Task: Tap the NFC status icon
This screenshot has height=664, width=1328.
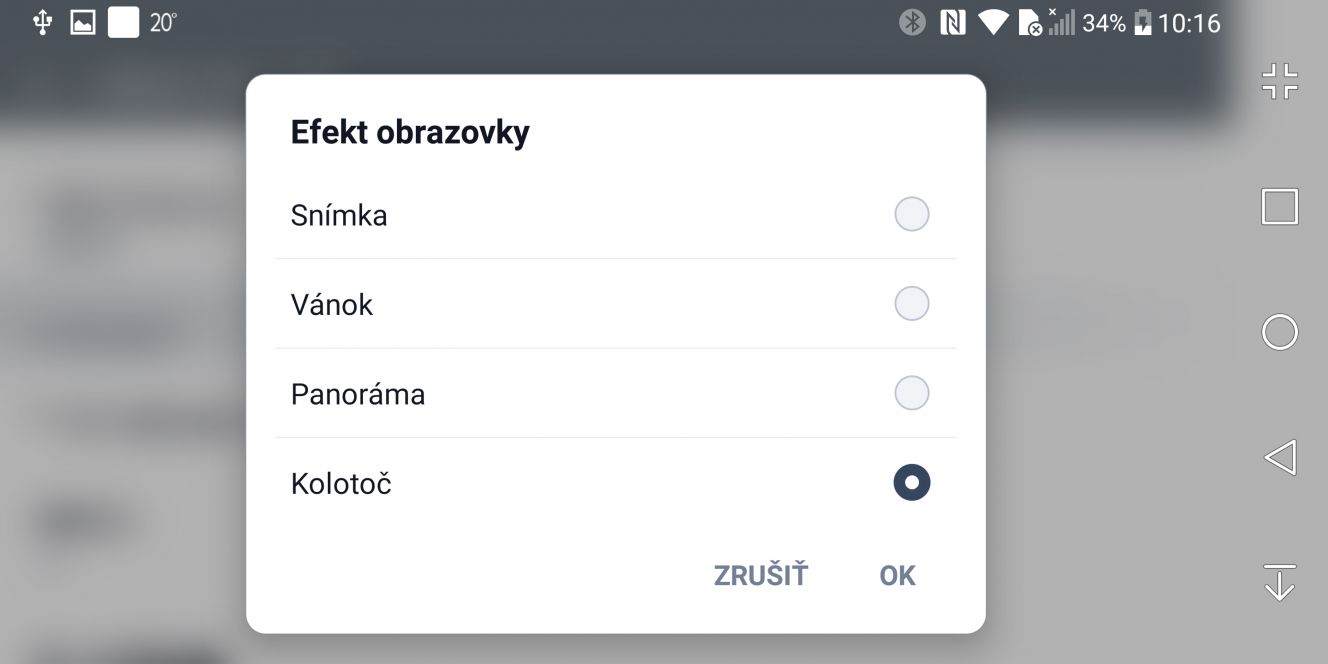Action: tap(953, 22)
